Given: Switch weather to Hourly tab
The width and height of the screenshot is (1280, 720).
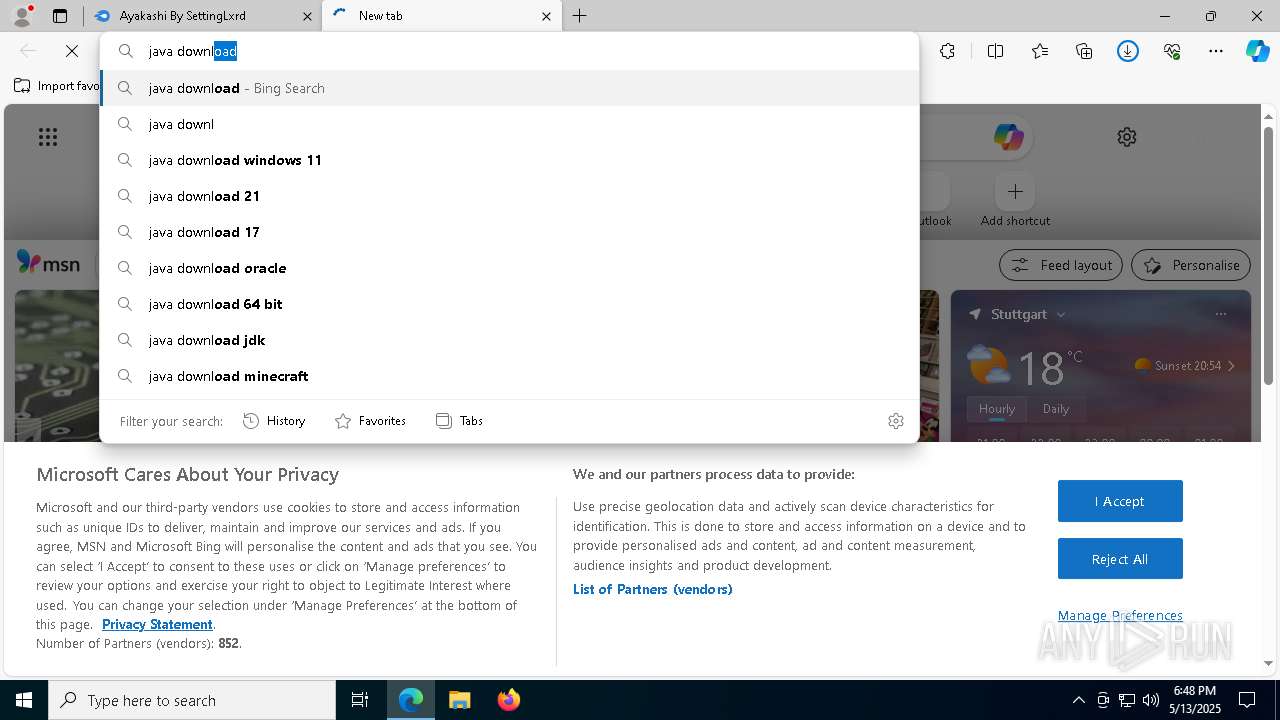Looking at the screenshot, I should pos(997,409).
